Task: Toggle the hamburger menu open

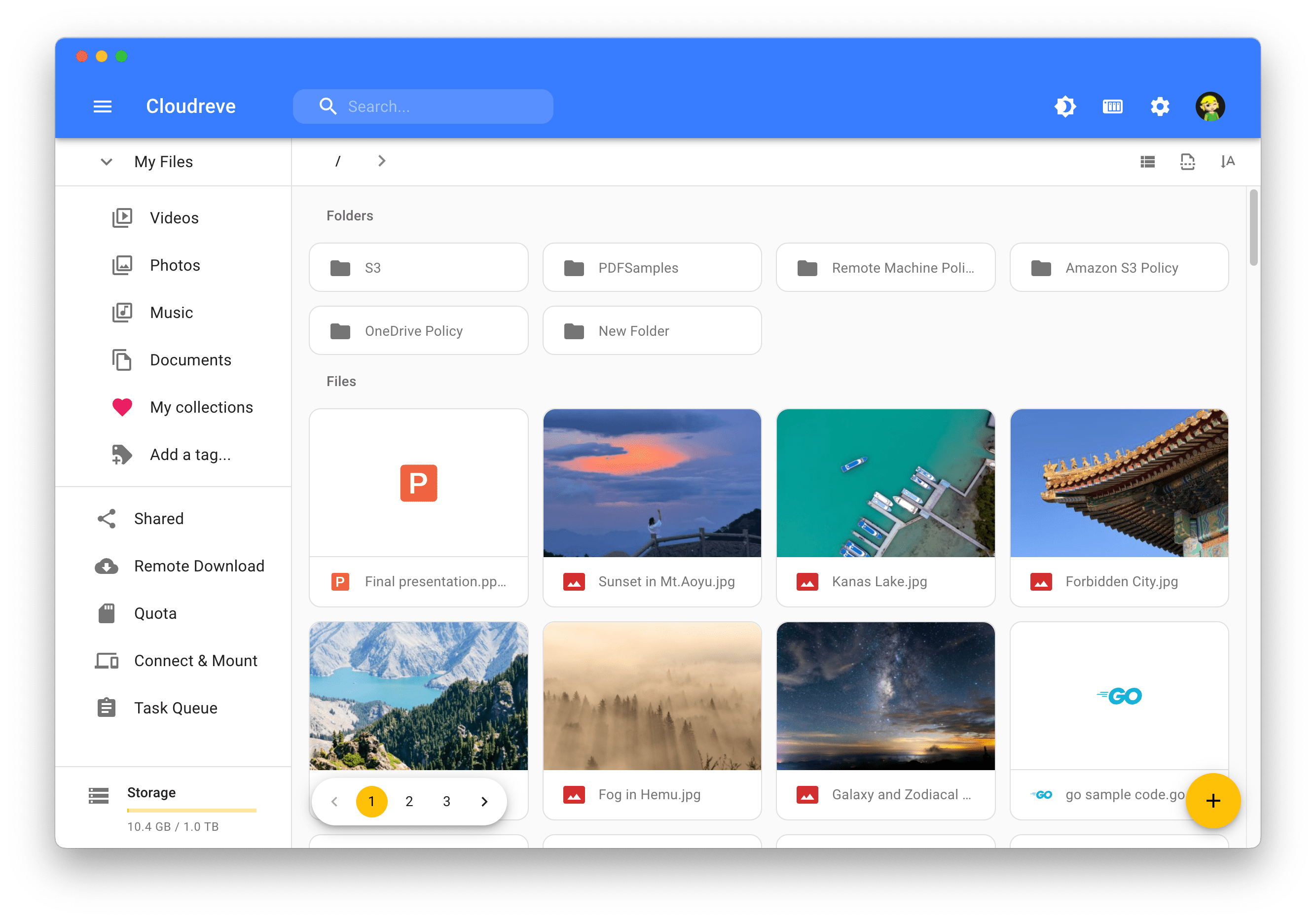Action: point(102,107)
